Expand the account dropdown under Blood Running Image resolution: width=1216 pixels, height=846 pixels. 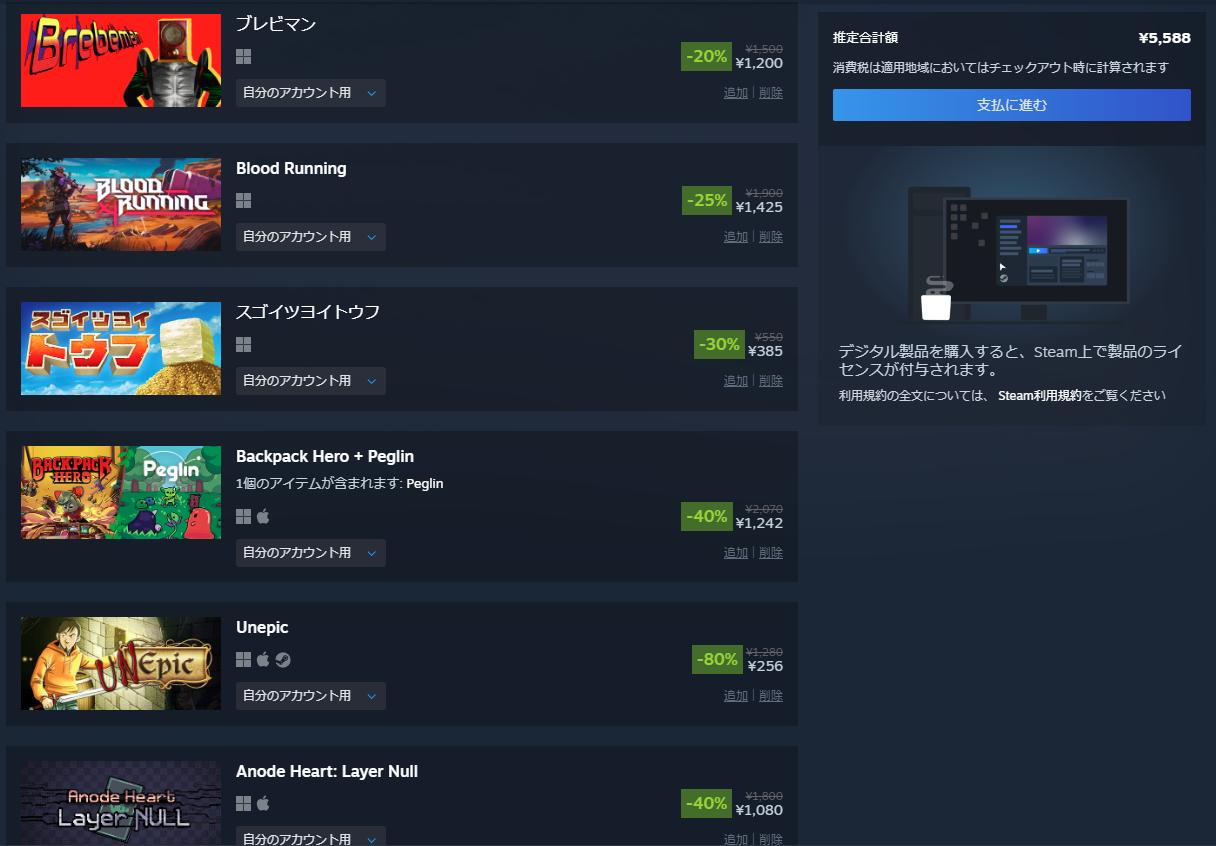tap(311, 237)
